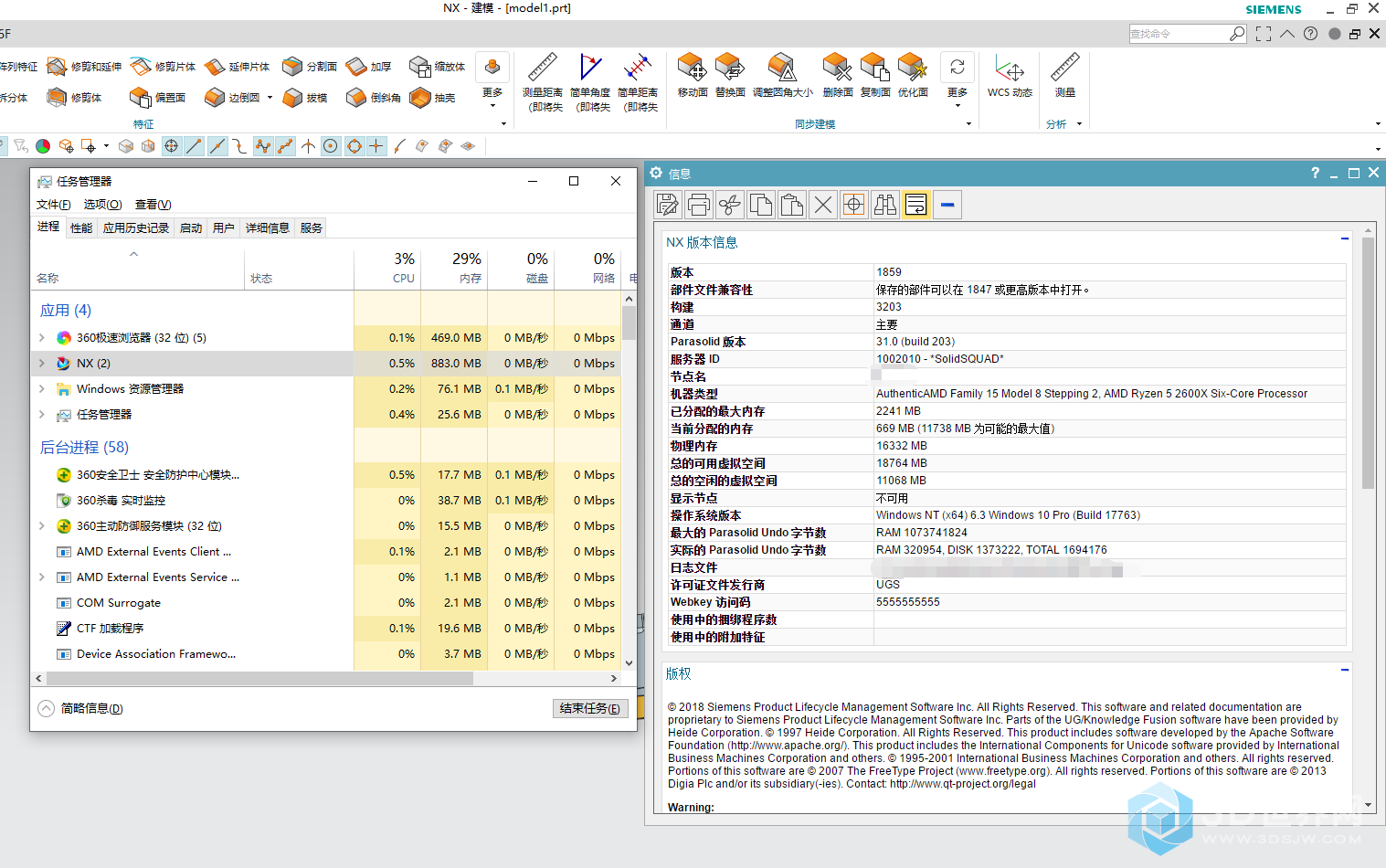Open the 更多 dropdown in the 特征 group
The image size is (1386, 868).
(x=492, y=82)
